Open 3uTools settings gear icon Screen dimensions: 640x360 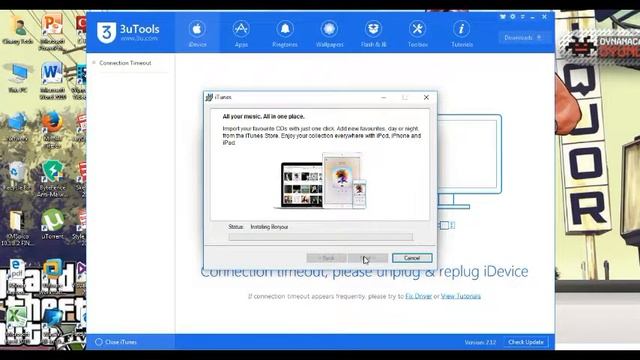click(x=513, y=17)
